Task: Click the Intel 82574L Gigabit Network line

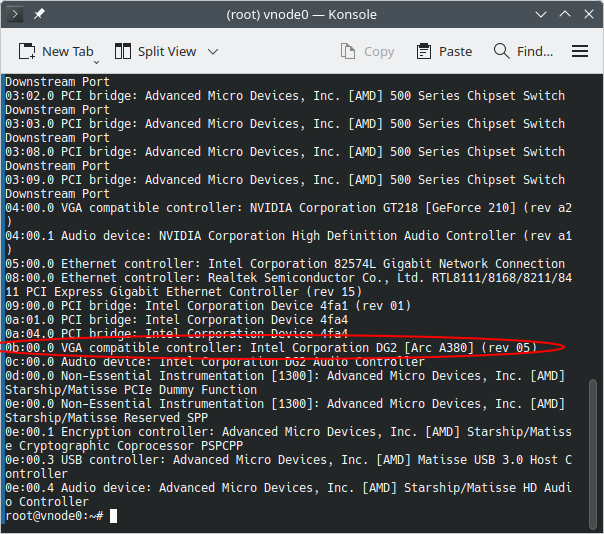Action: click(285, 264)
